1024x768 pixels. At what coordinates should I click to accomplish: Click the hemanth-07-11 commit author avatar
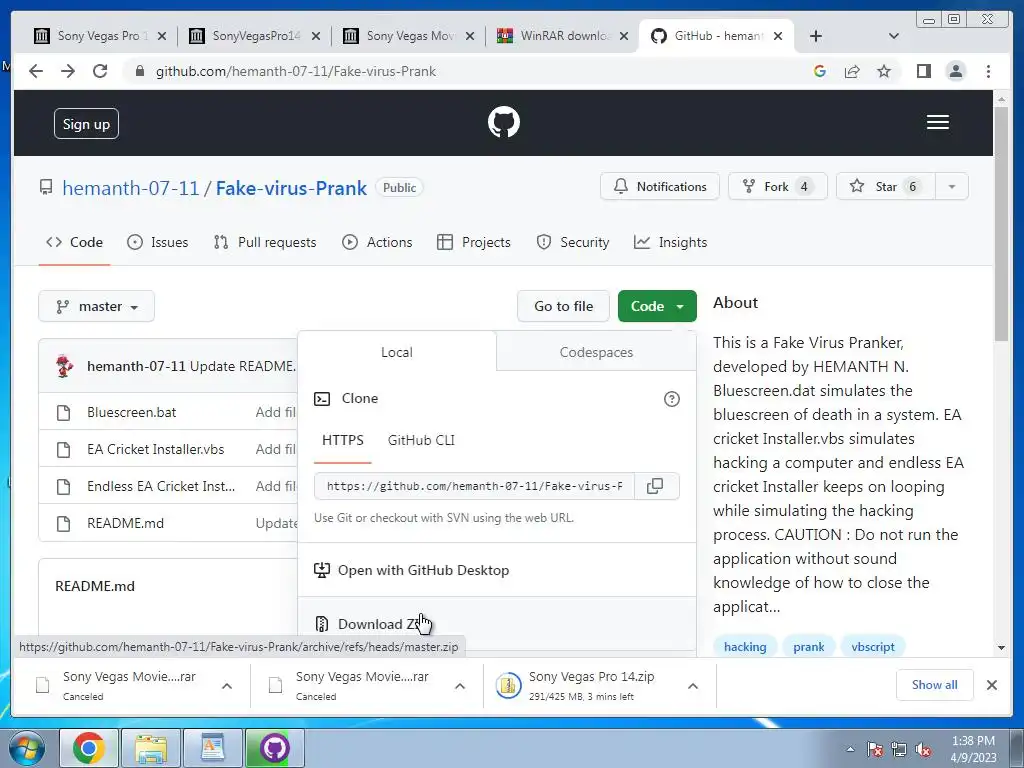click(64, 366)
